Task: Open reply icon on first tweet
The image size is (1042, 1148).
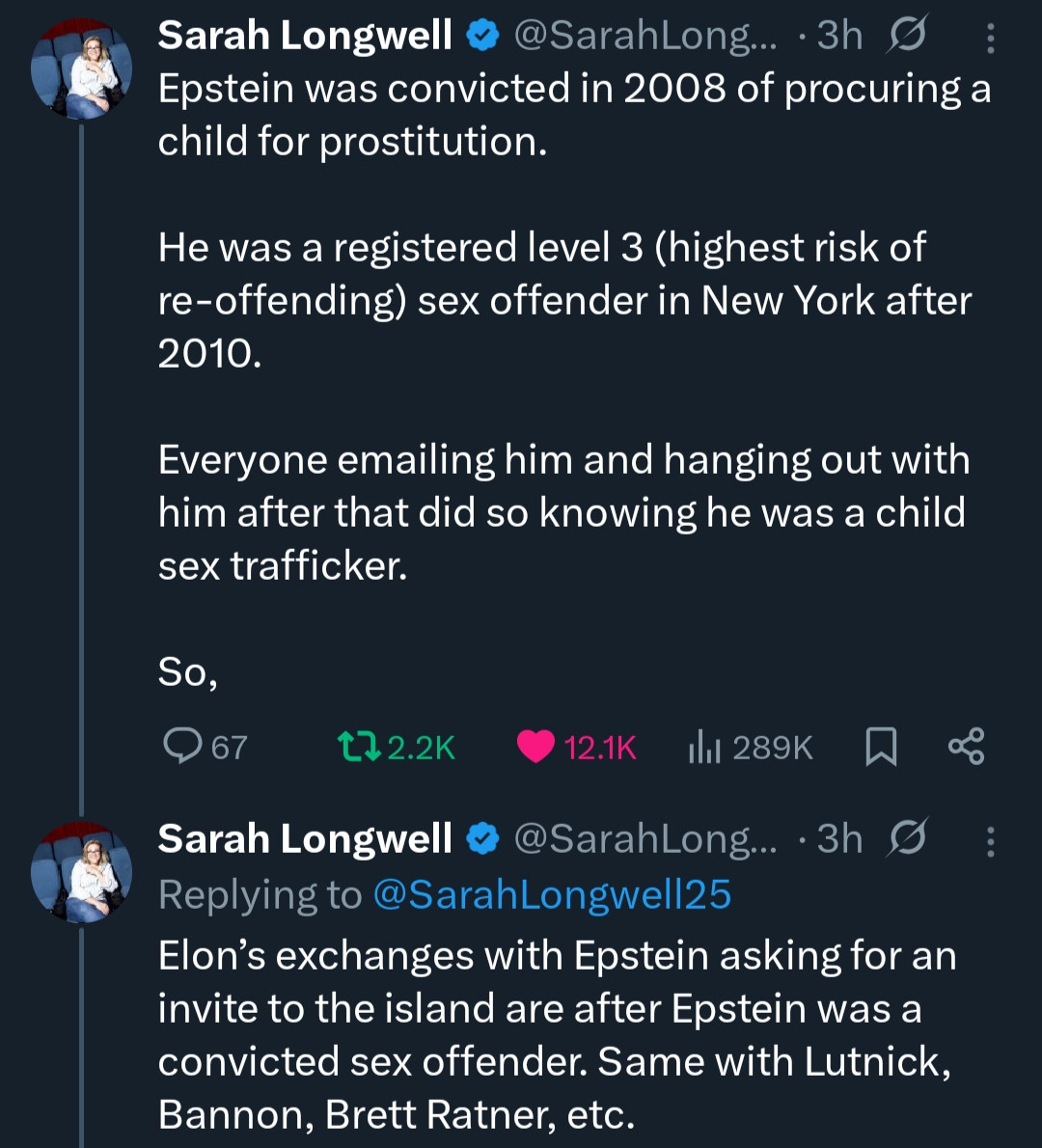Action: pos(181,746)
